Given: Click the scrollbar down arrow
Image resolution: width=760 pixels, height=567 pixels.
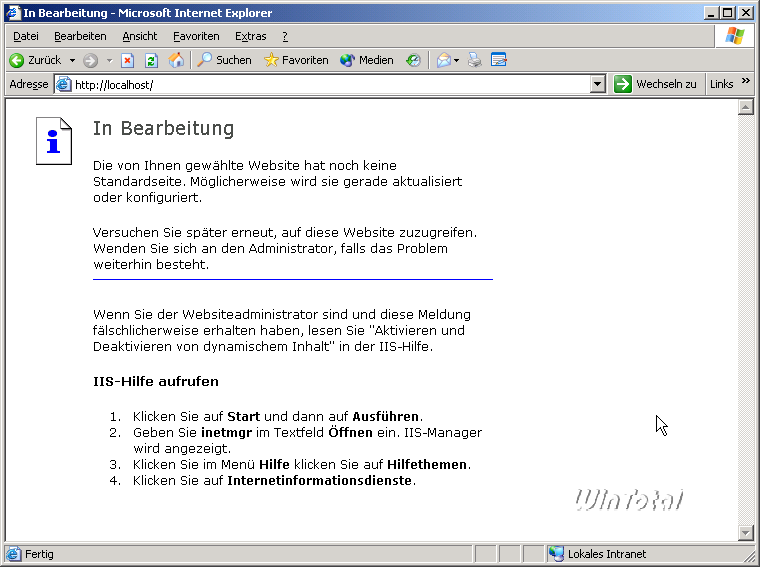Looking at the screenshot, I should pyautogui.click(x=745, y=533).
